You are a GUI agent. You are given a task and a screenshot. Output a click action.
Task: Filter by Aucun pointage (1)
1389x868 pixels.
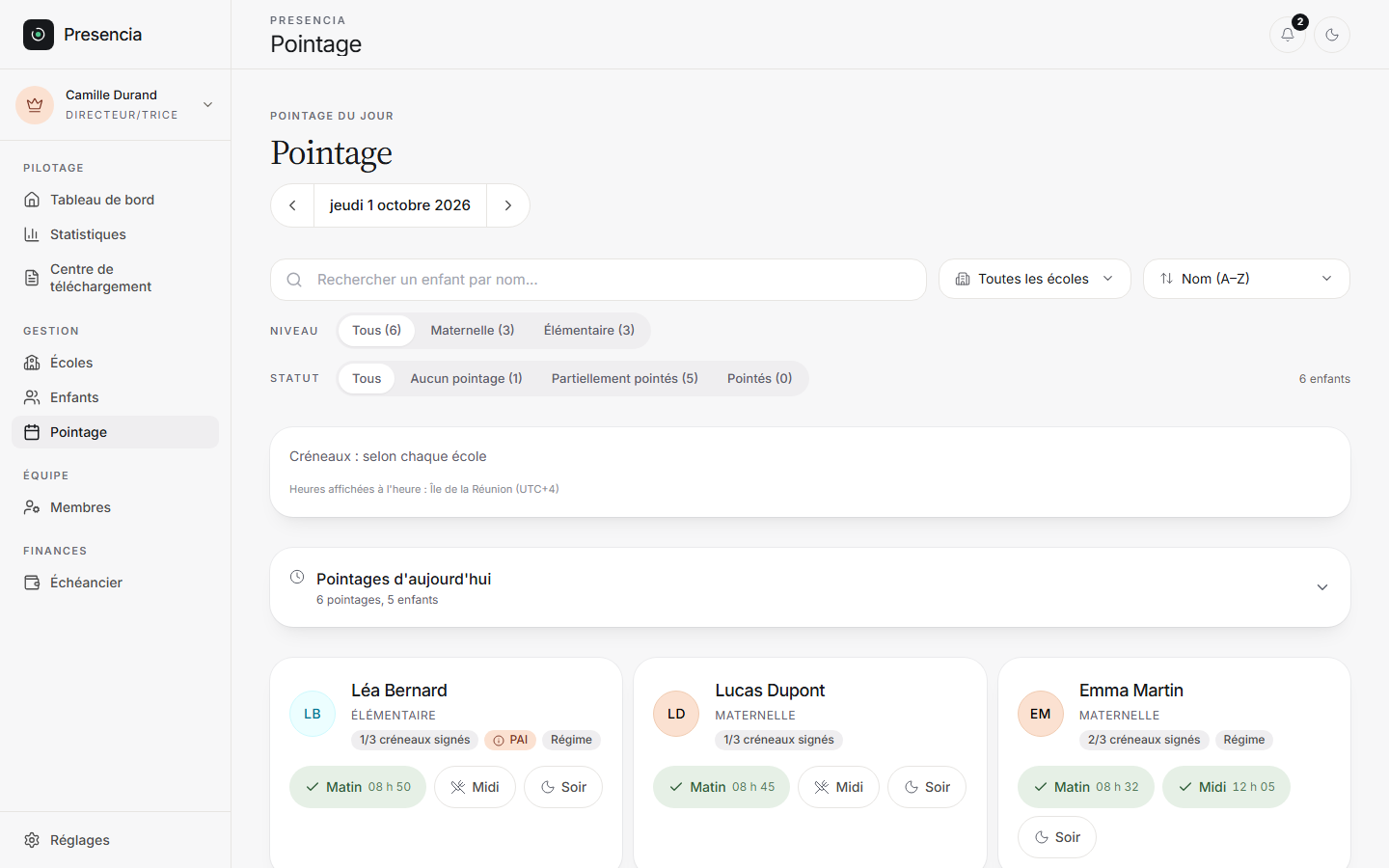(467, 378)
